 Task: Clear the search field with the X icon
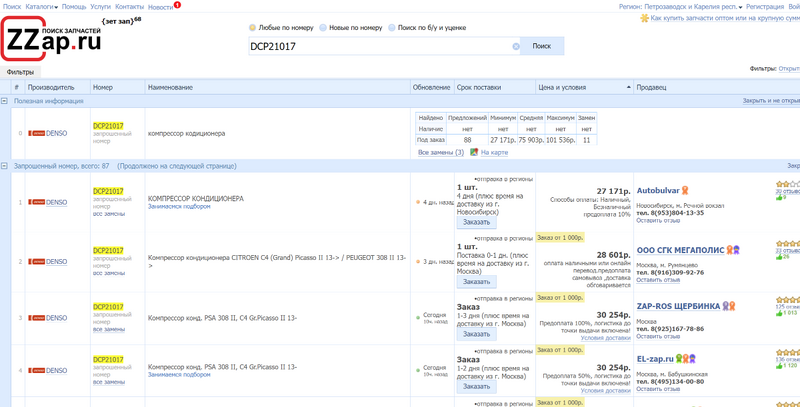[516, 47]
